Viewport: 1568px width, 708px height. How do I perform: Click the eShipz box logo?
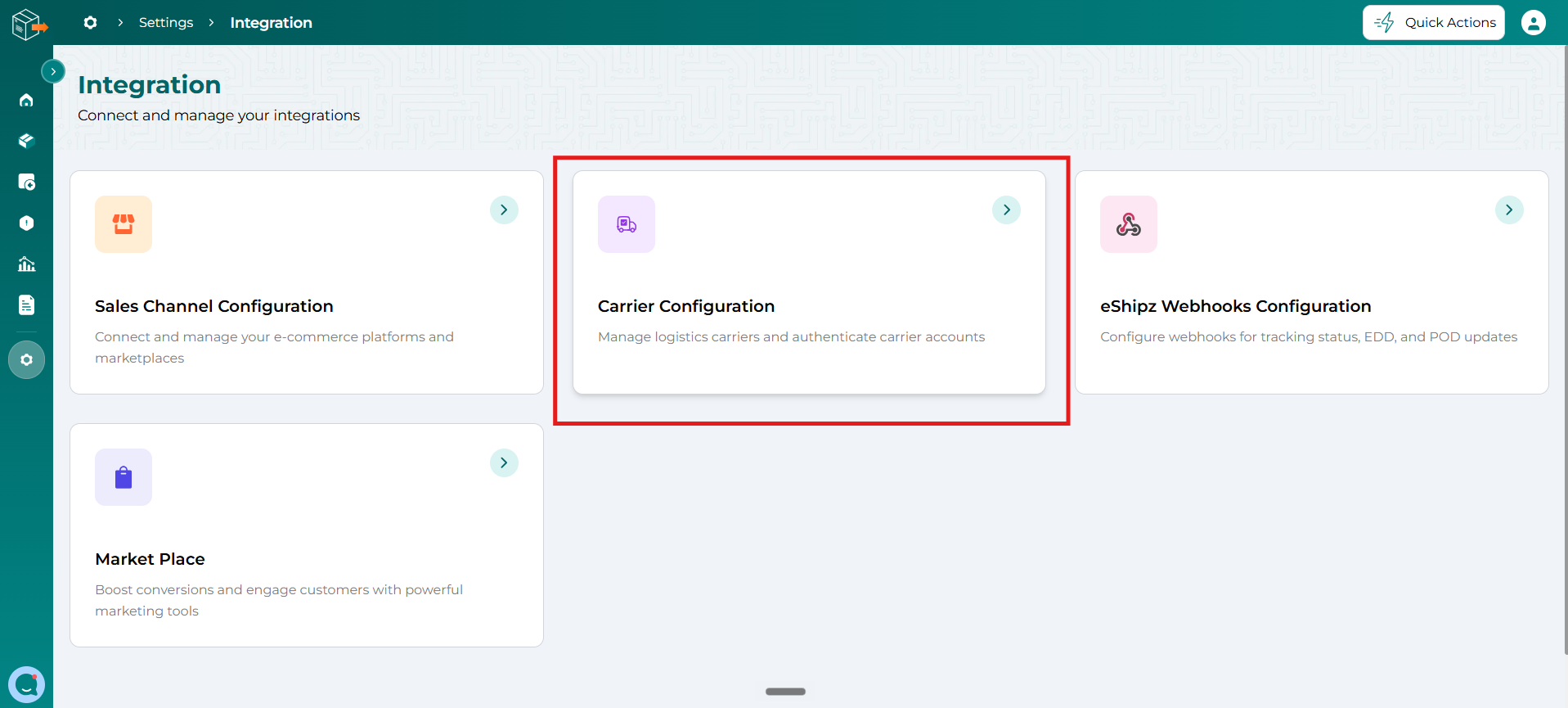click(x=29, y=24)
